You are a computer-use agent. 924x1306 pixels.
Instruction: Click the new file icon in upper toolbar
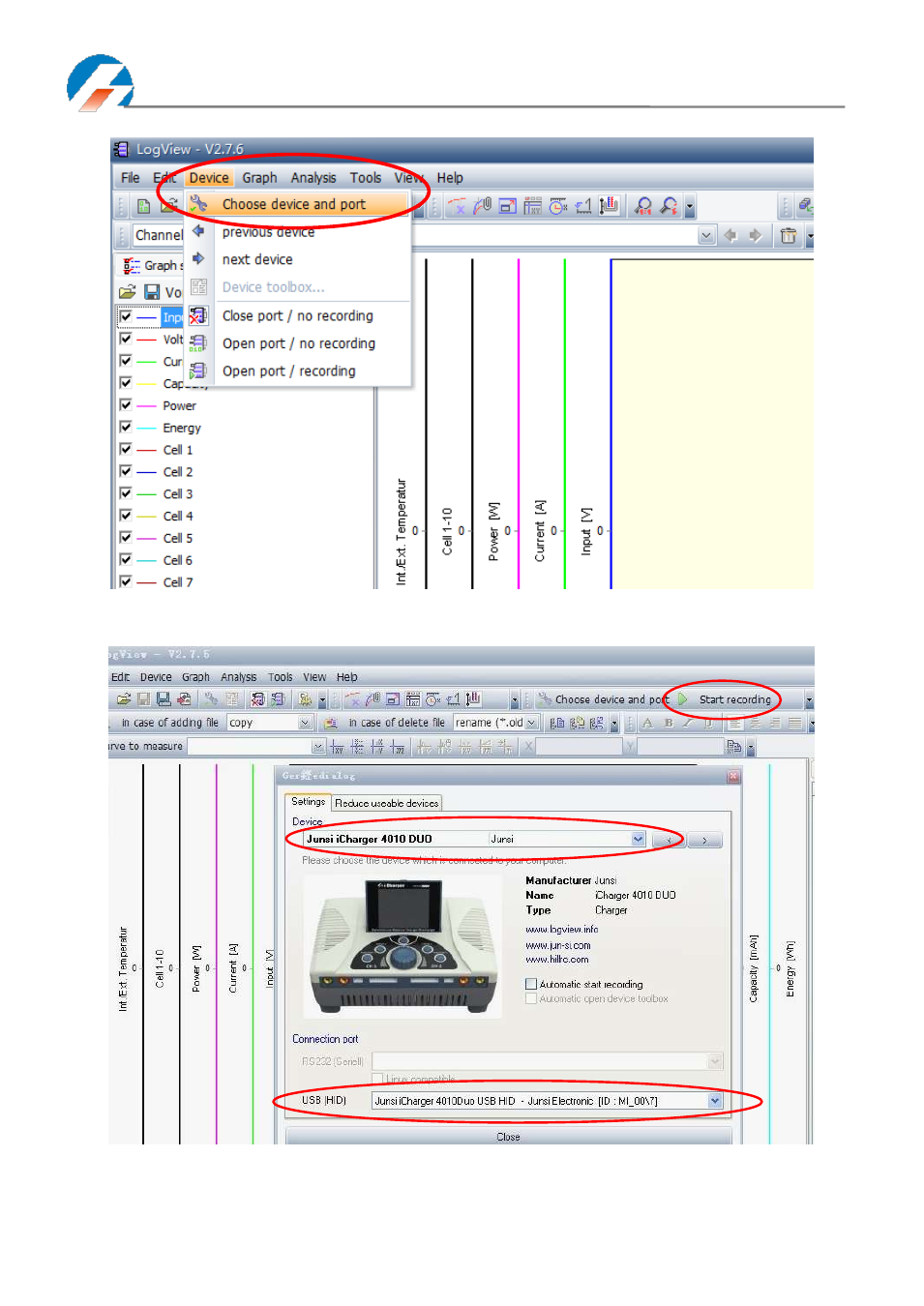pyautogui.click(x=143, y=206)
